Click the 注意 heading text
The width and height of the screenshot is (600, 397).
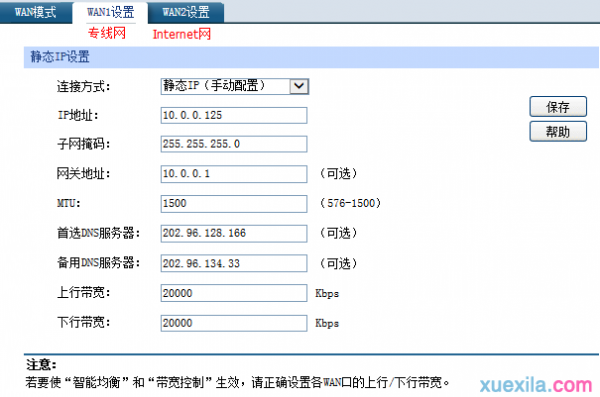click(41, 364)
